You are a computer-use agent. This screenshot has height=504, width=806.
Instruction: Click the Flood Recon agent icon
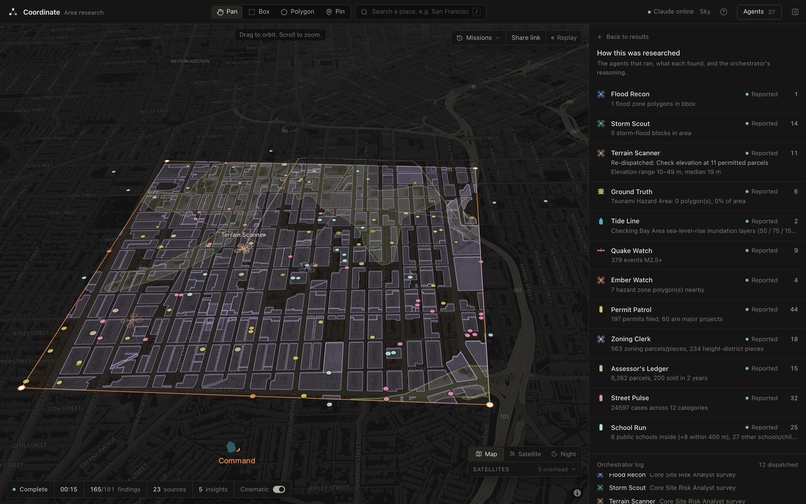click(600, 94)
